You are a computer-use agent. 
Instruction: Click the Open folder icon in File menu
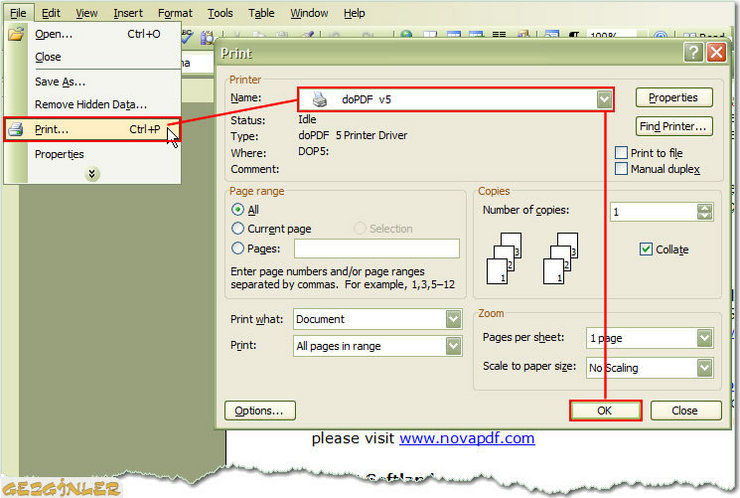tap(16, 34)
